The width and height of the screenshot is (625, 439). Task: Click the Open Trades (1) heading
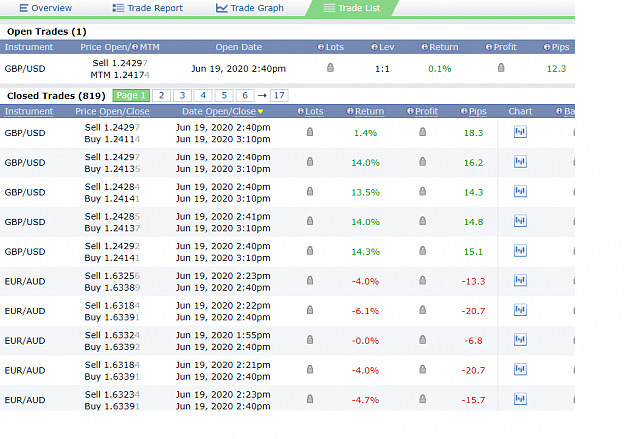click(47, 32)
